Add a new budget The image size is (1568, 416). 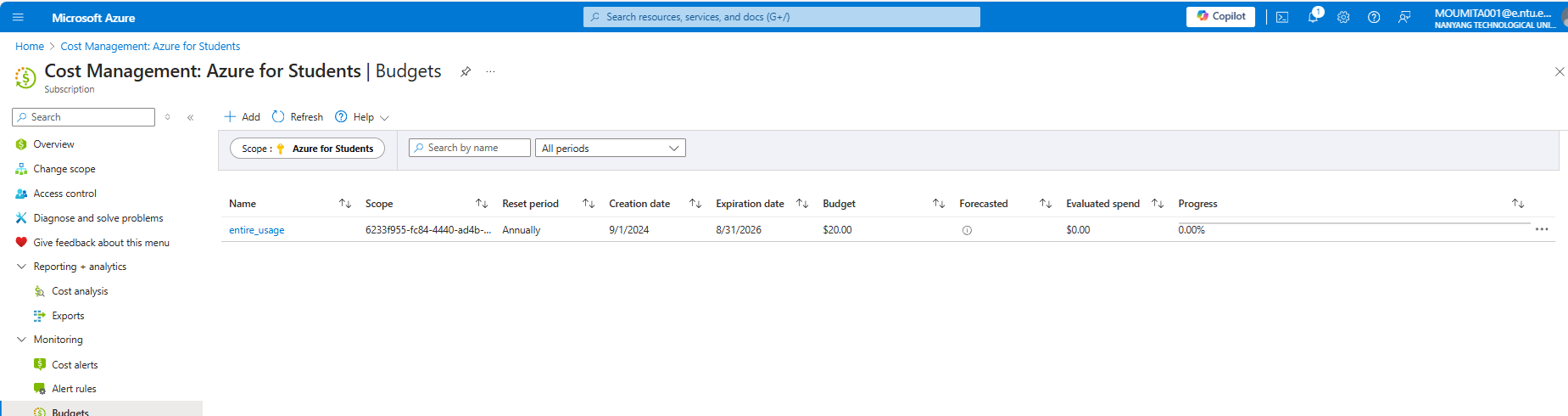click(x=242, y=117)
